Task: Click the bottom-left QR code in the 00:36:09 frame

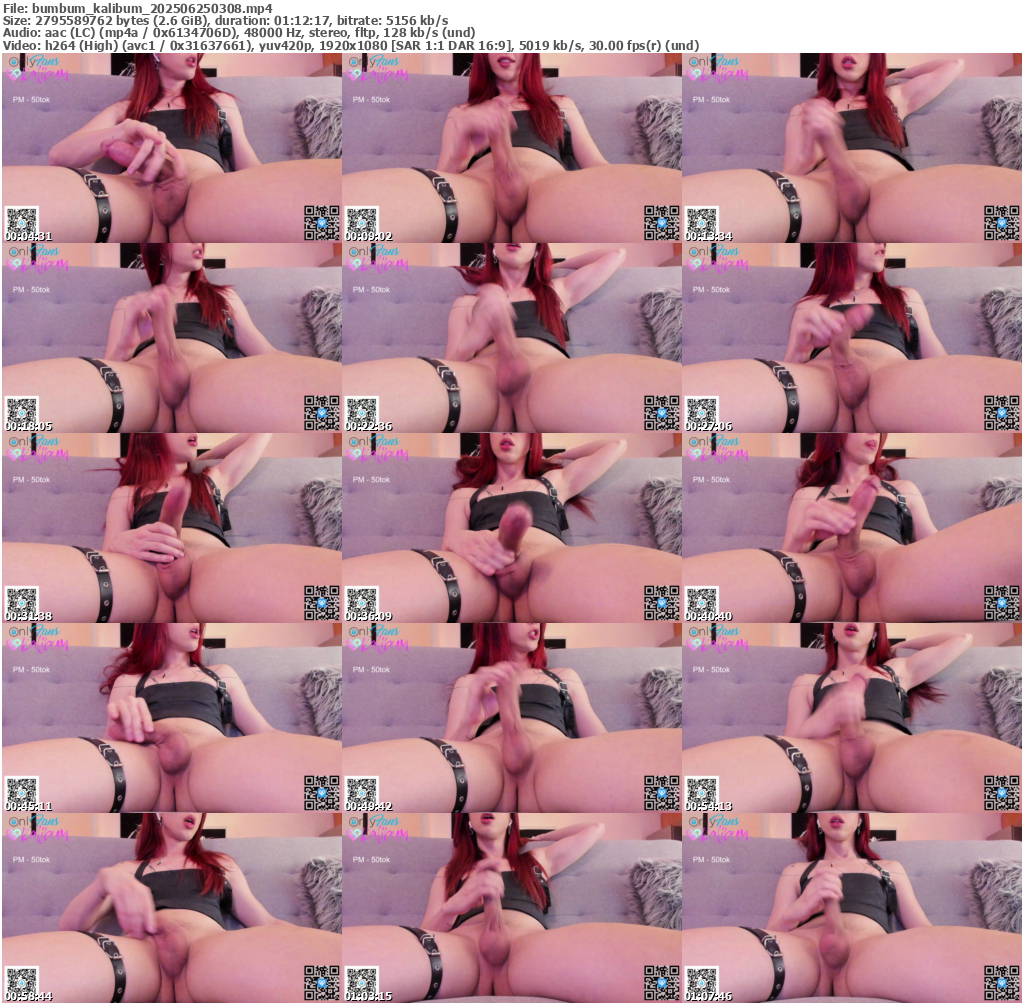Action: [361, 600]
